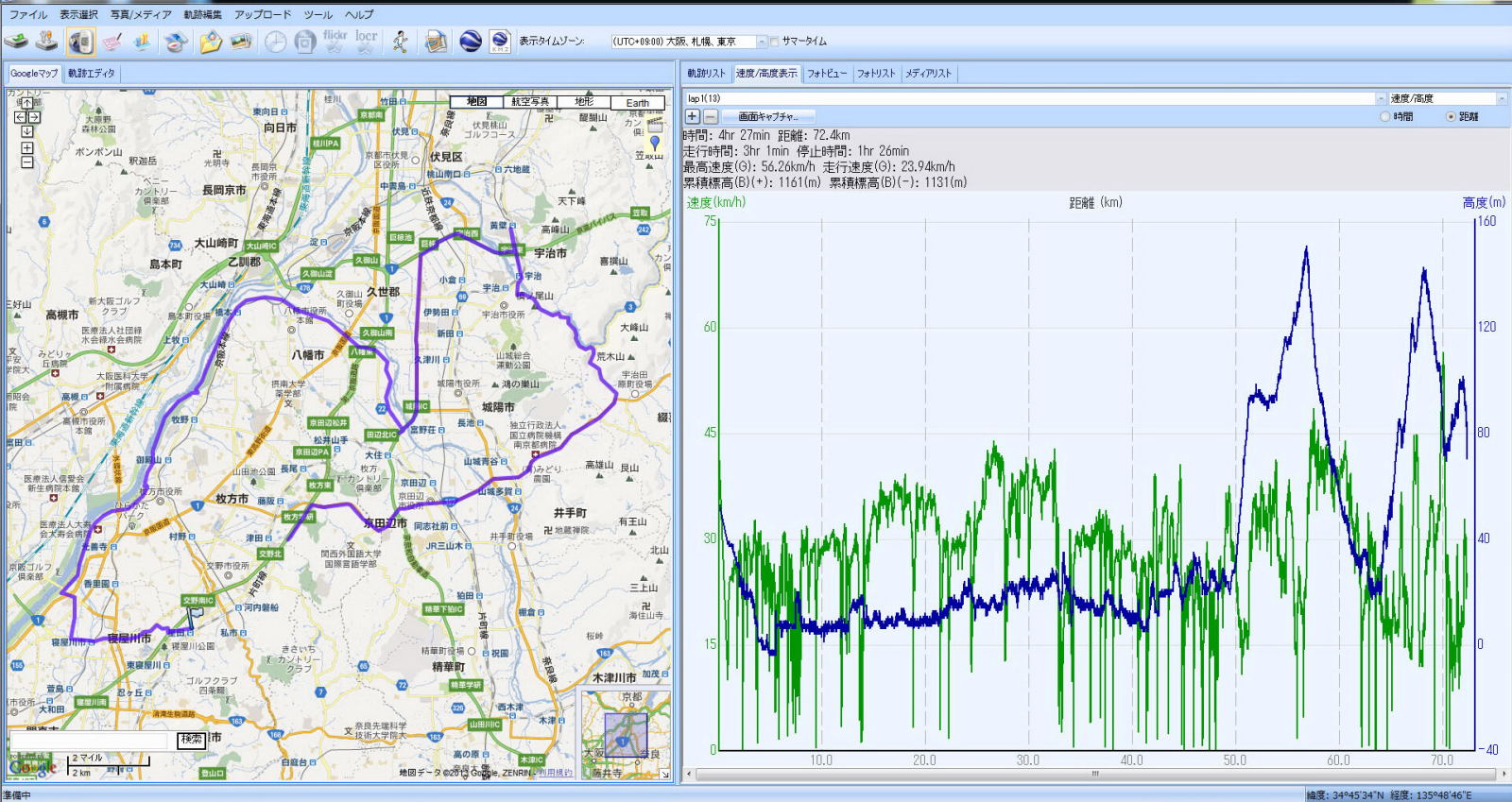The image size is (1512, 802).
Task: Click the grey camera photo toolbar icon
Action: (x=304, y=41)
